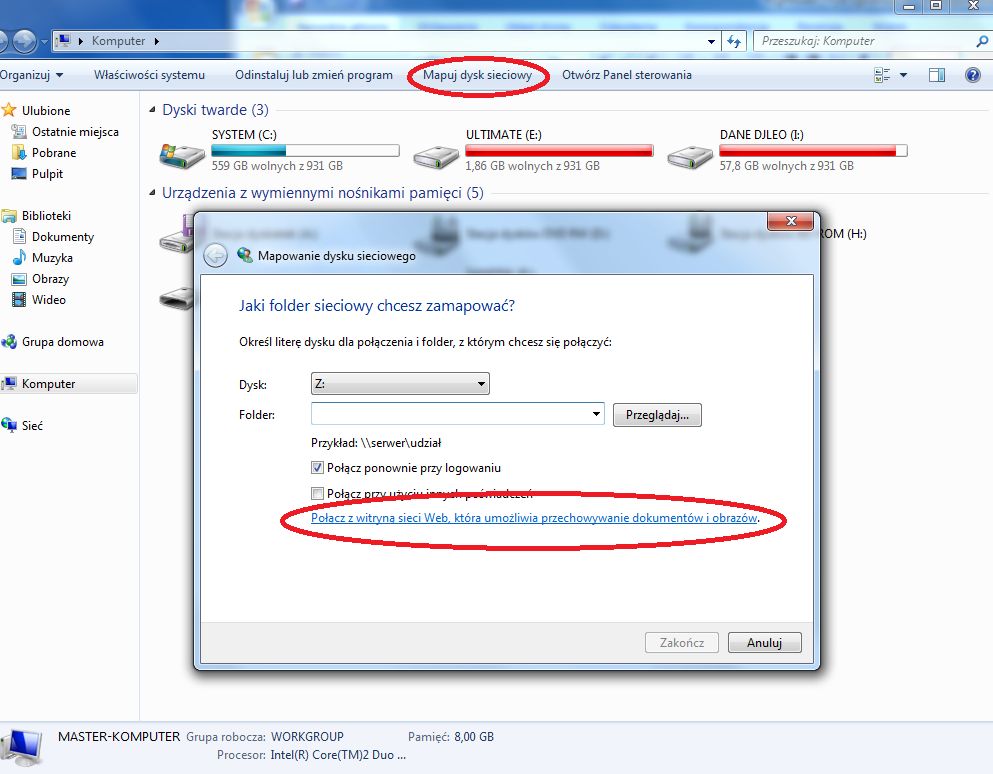Click the help question mark icon

973,75
